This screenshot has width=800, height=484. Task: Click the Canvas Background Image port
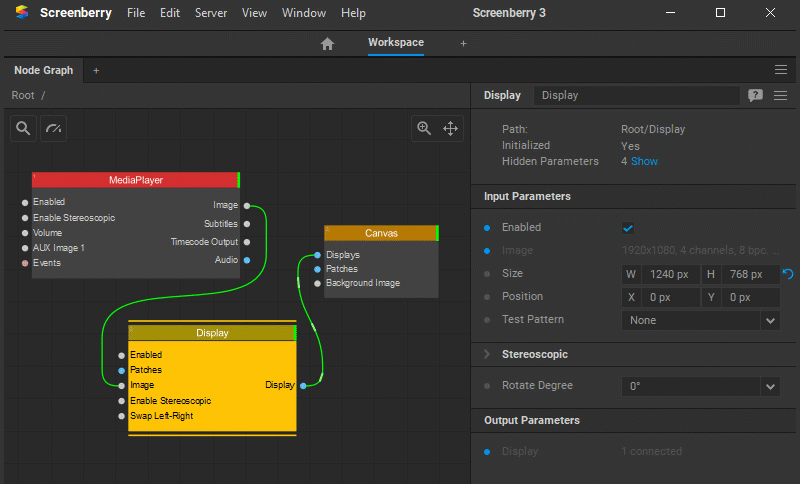point(317,284)
